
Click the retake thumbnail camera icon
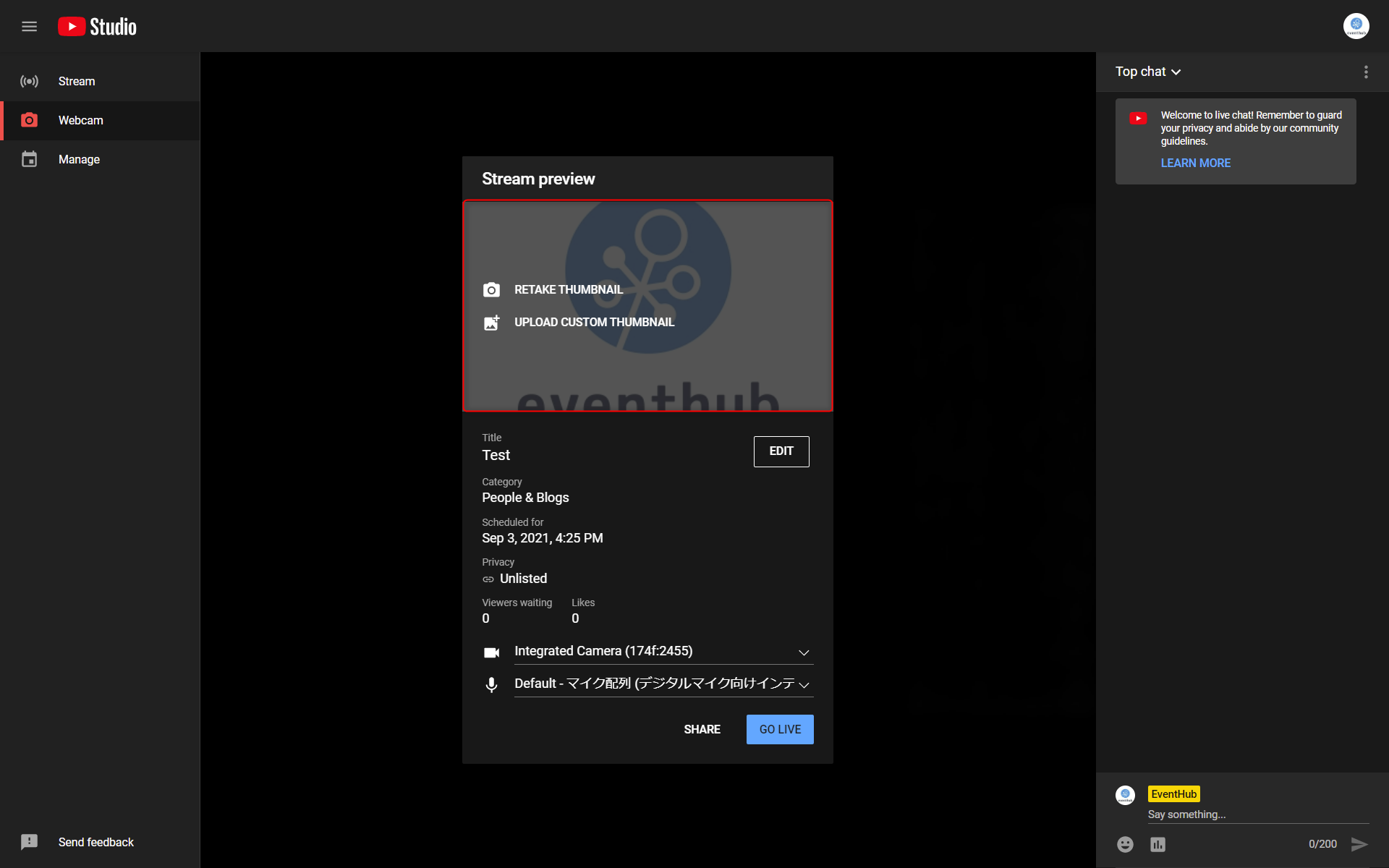(491, 290)
